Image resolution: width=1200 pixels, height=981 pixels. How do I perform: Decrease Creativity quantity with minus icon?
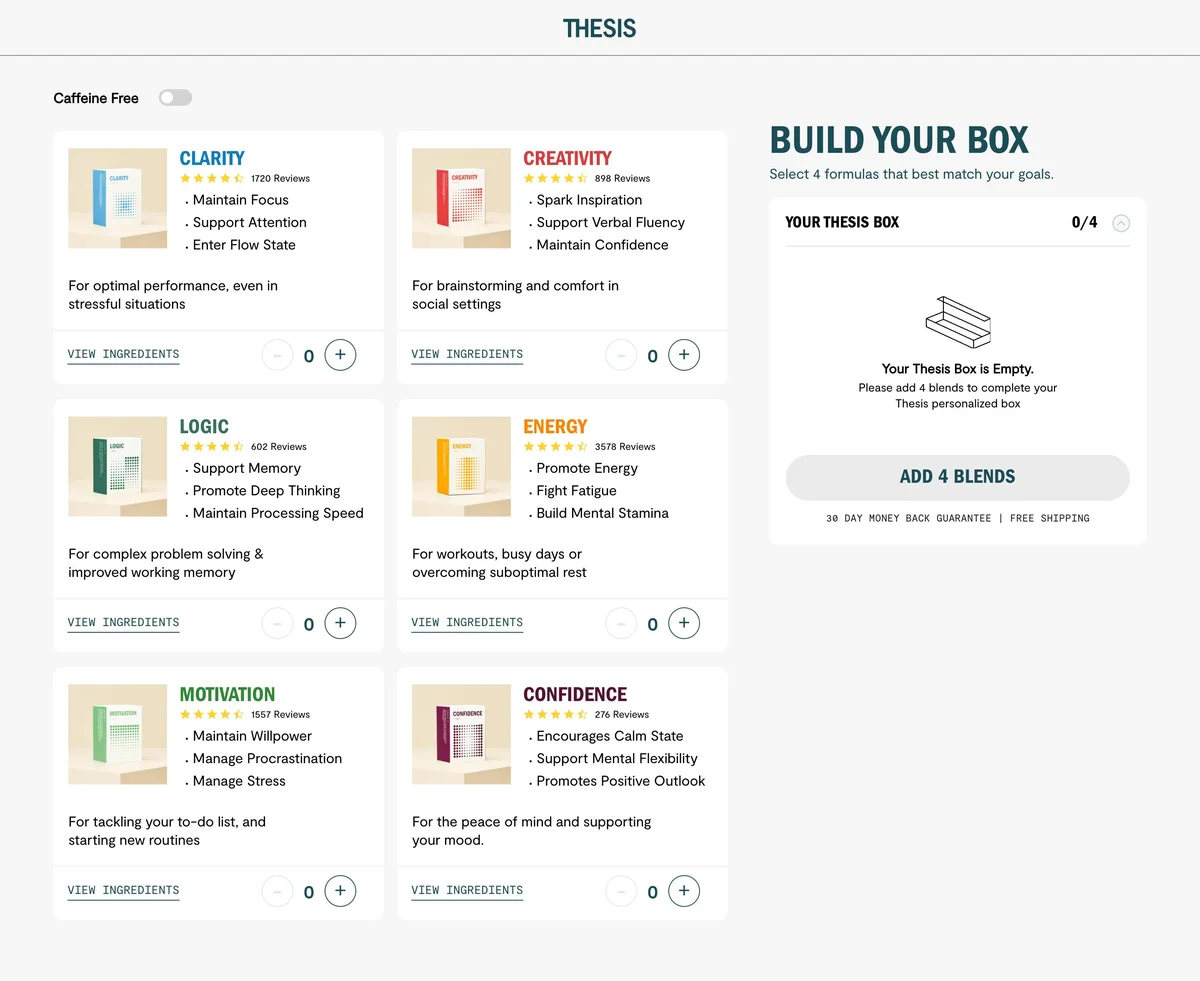point(621,354)
